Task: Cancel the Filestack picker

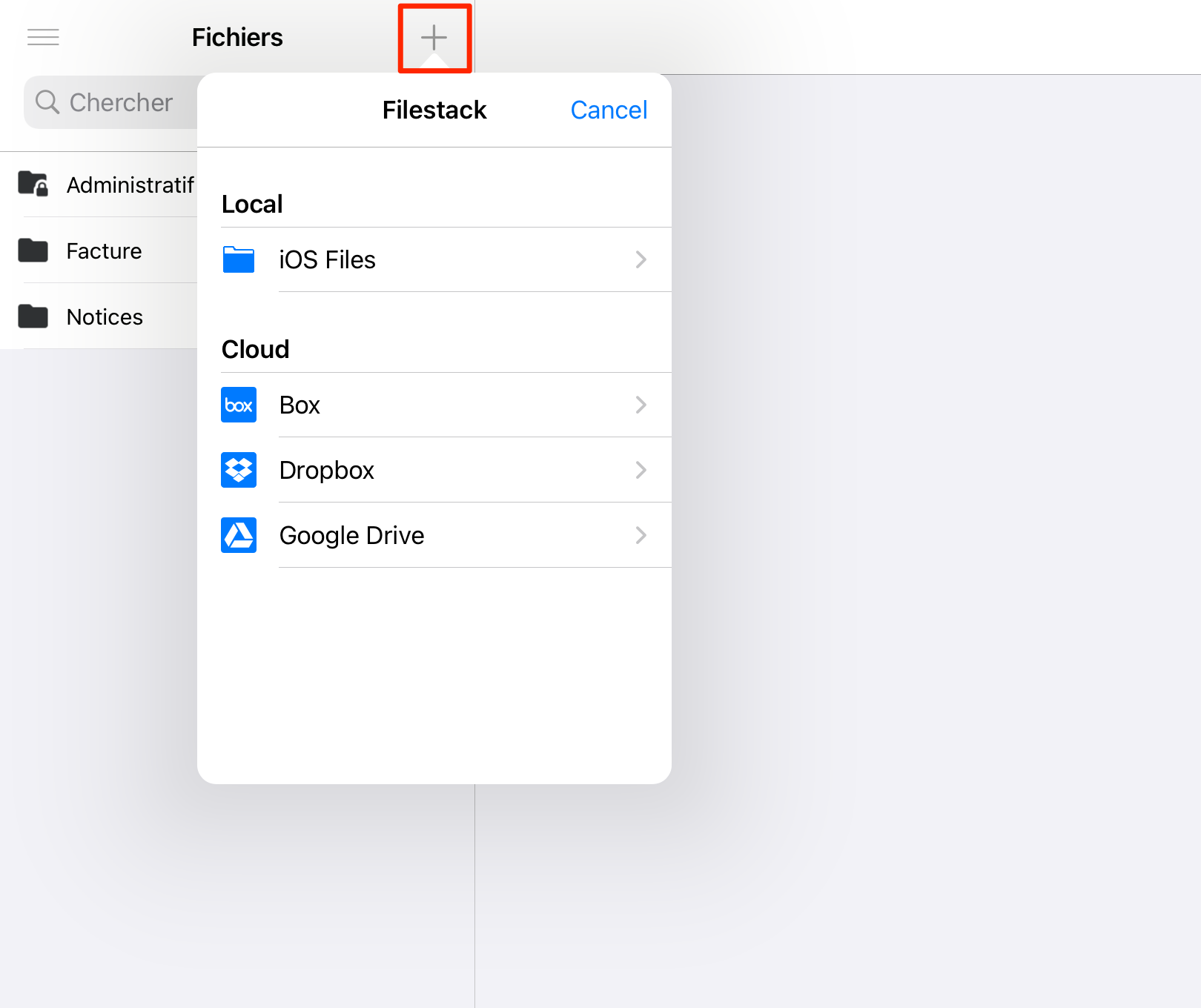Action: click(x=609, y=110)
